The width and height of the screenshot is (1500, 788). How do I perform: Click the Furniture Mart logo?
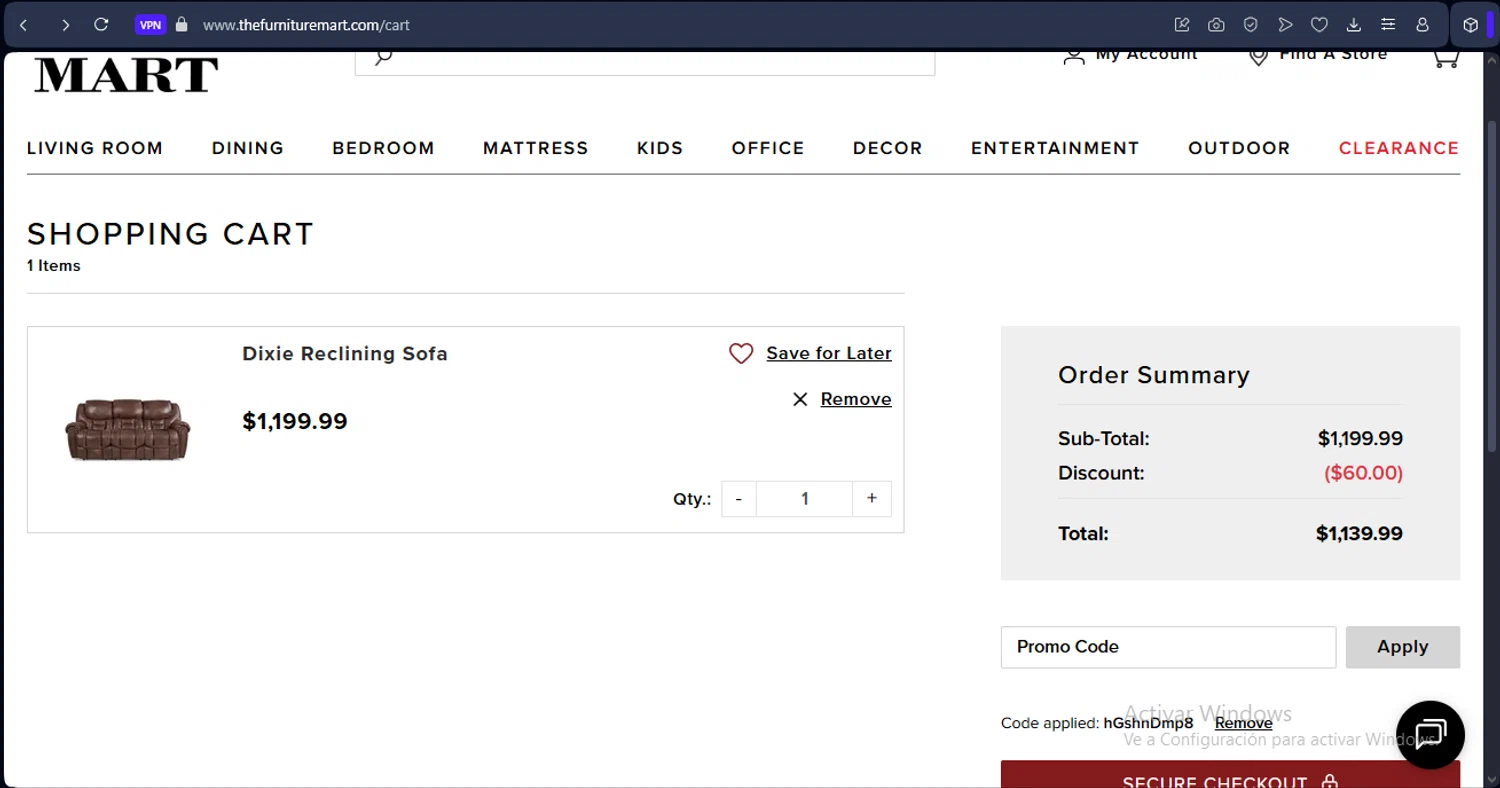pos(126,74)
